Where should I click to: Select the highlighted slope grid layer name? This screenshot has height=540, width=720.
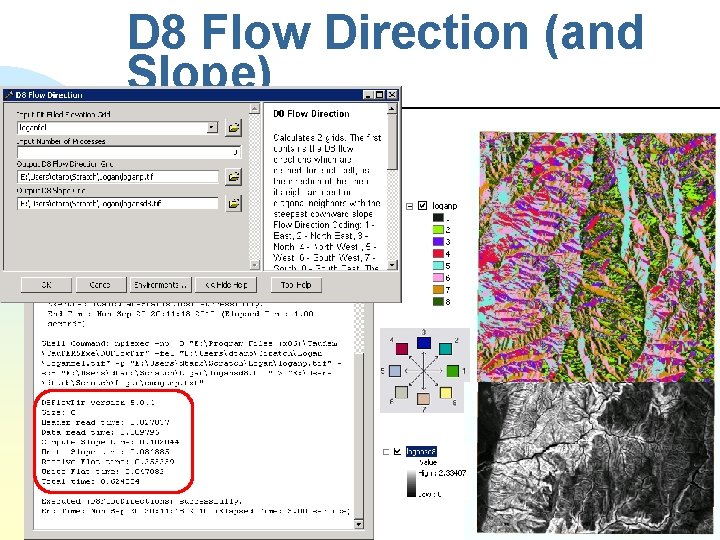tap(421, 452)
